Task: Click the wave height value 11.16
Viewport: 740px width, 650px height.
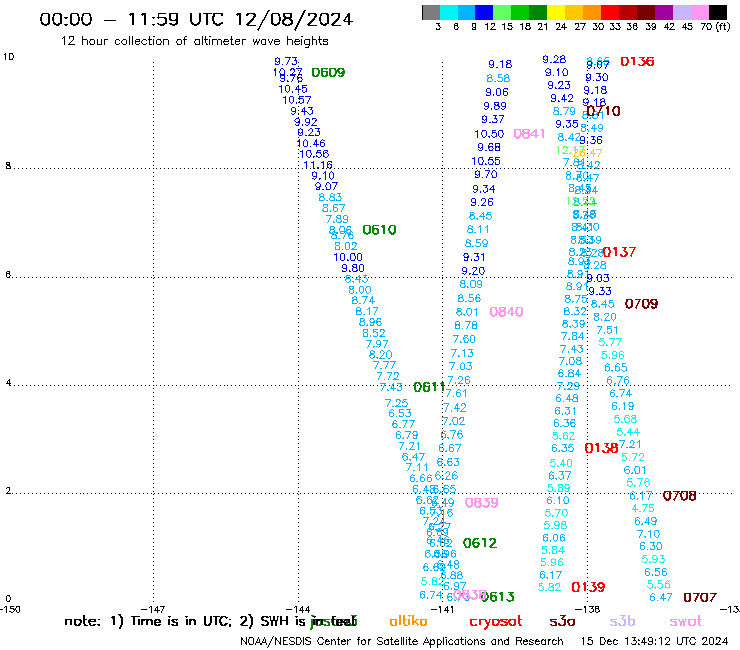Action: [x=318, y=165]
